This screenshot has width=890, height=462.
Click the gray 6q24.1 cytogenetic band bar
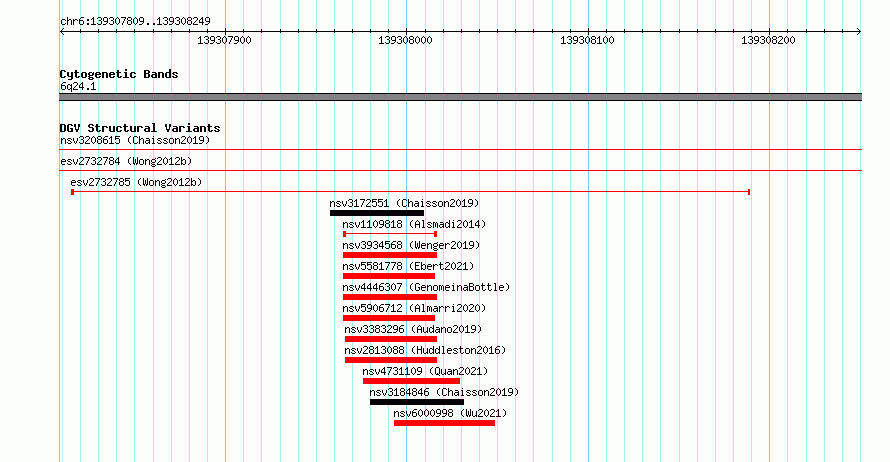click(460, 97)
